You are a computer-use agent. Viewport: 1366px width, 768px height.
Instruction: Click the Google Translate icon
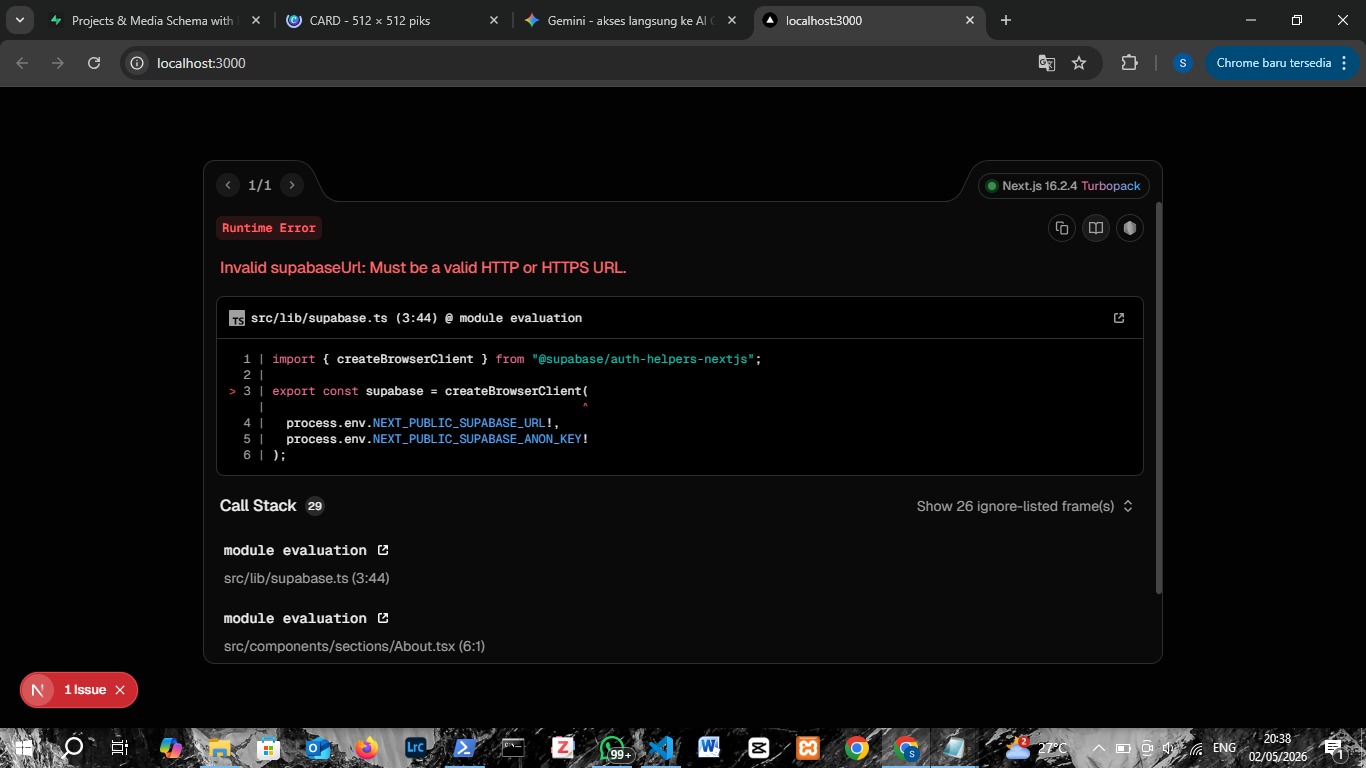[1046, 63]
